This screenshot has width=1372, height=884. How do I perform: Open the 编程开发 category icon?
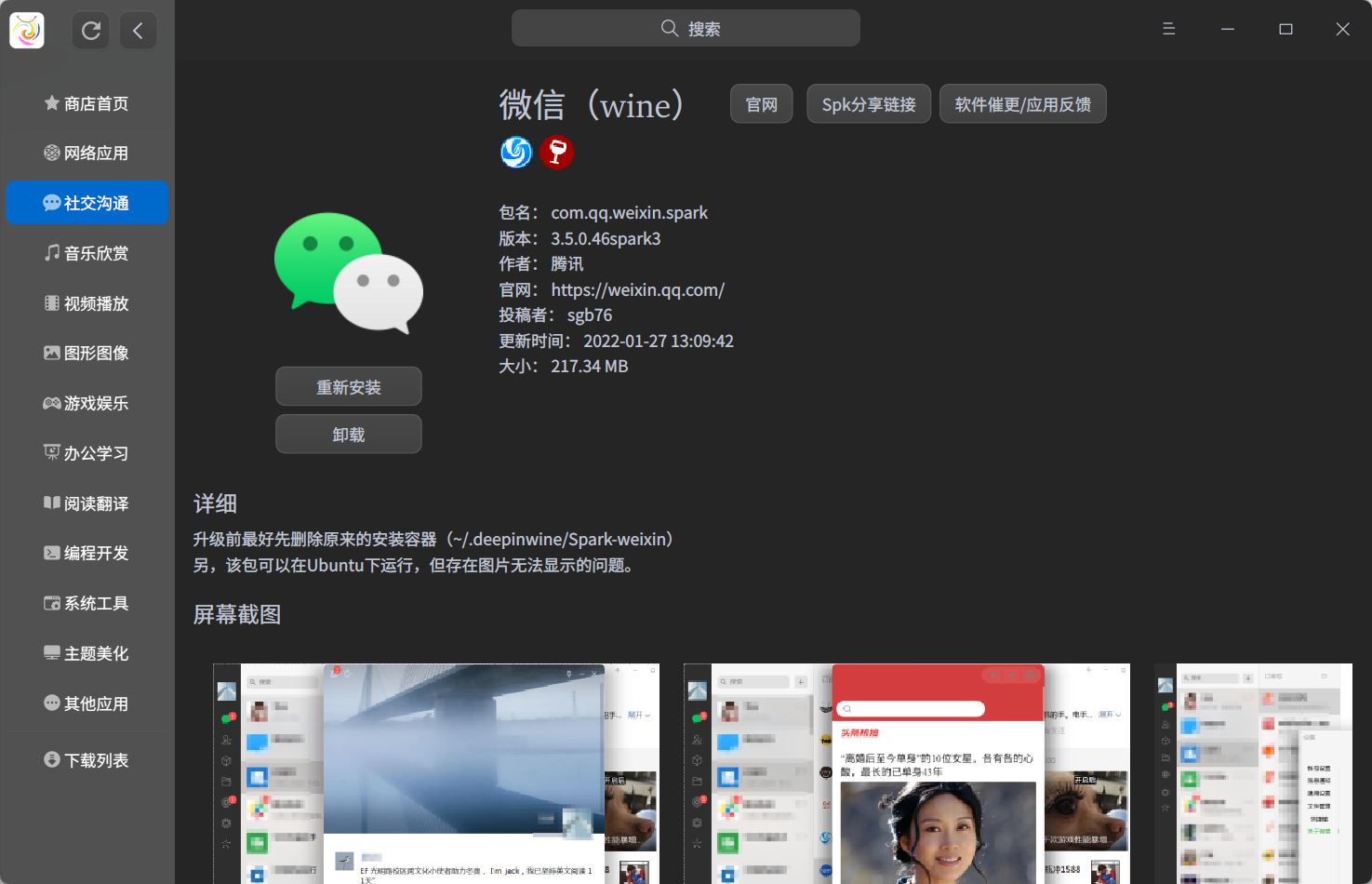pos(52,553)
